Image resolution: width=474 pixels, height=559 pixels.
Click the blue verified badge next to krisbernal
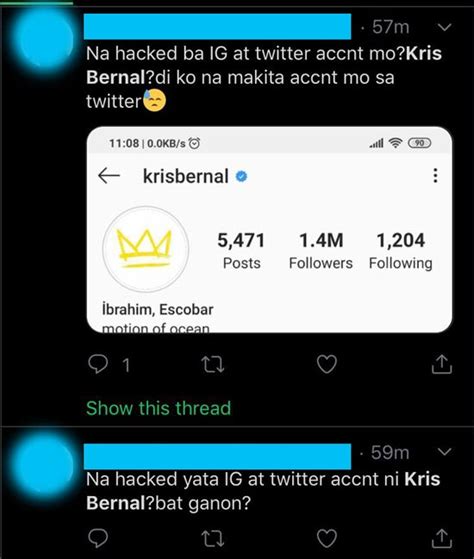pyautogui.click(x=242, y=176)
